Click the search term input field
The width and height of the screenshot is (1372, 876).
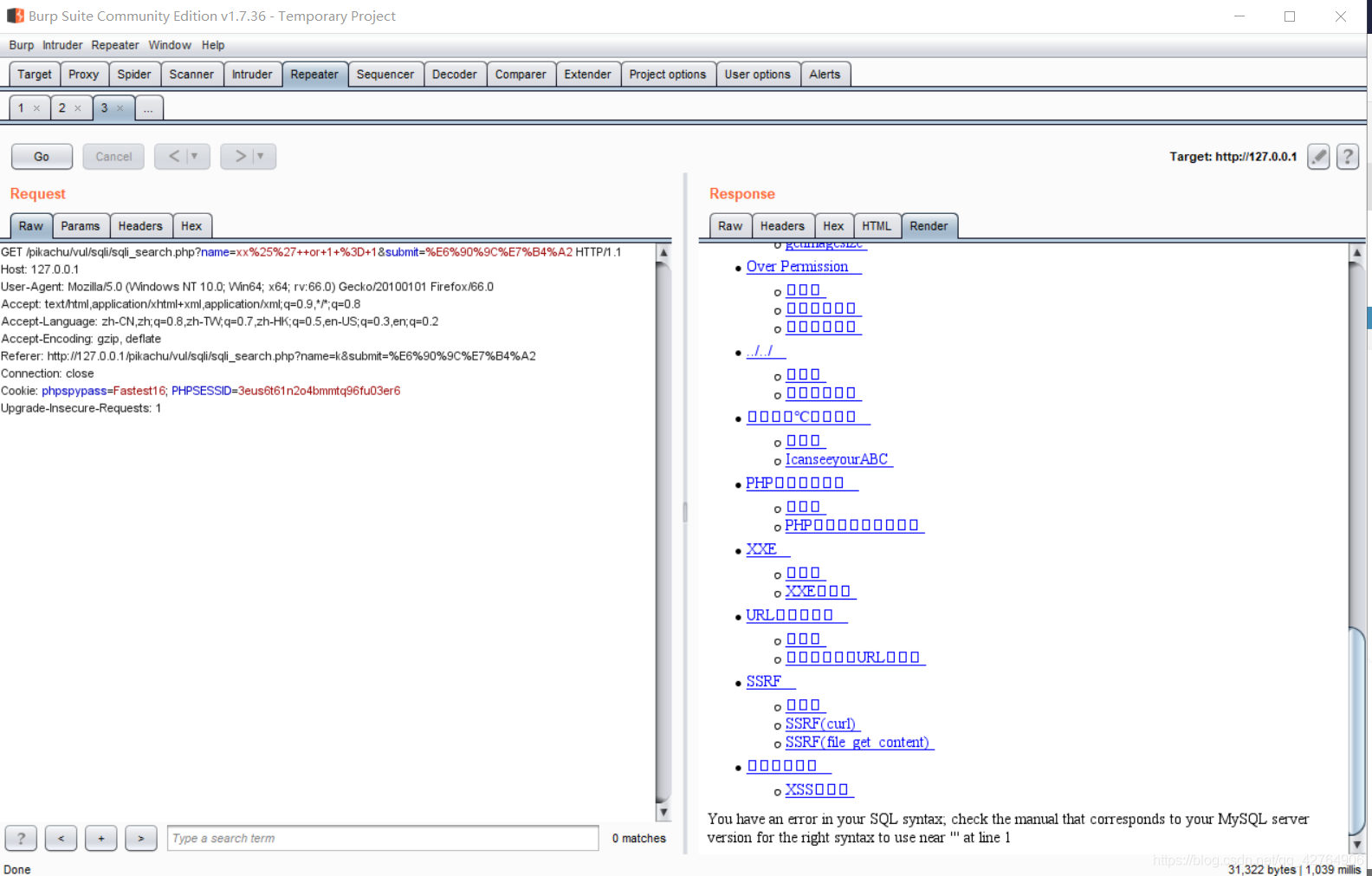(x=383, y=838)
